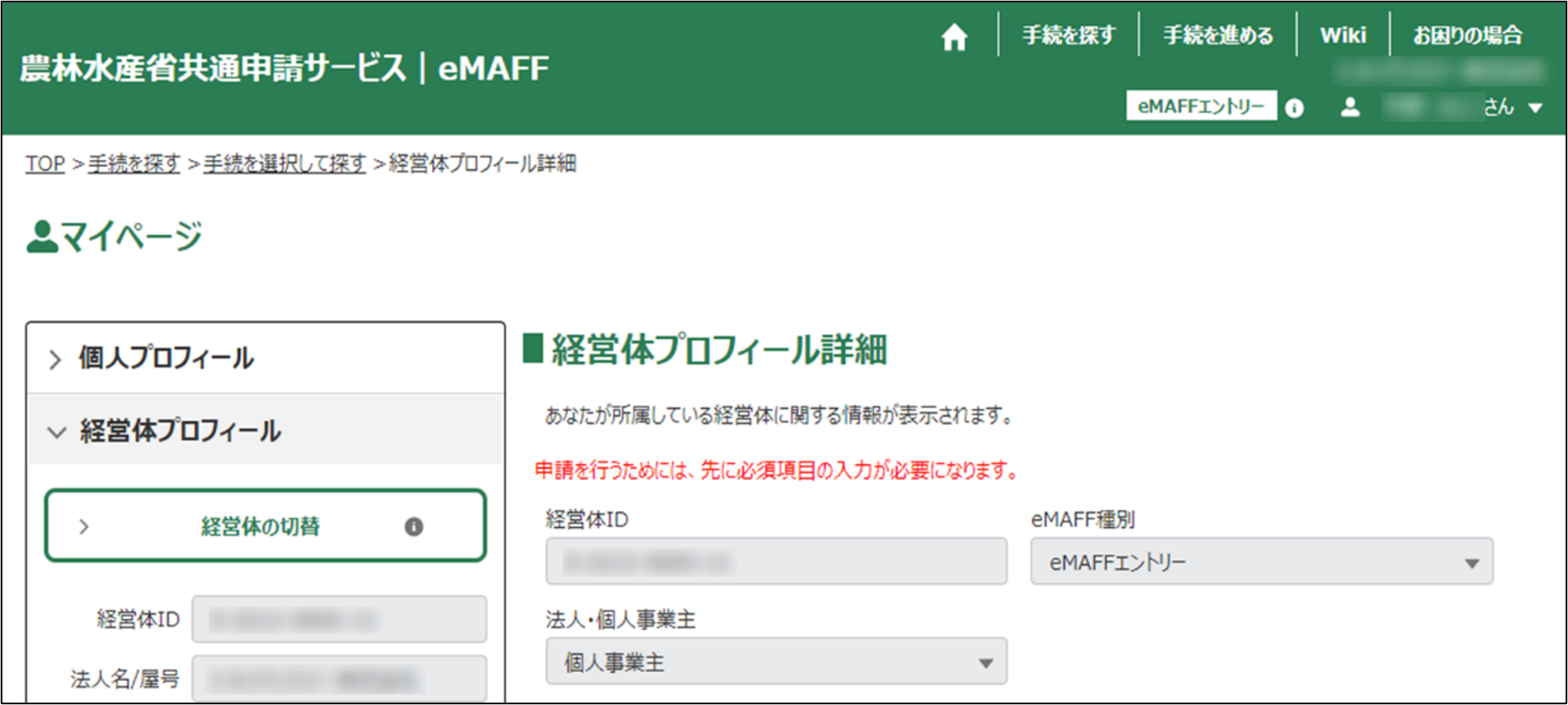This screenshot has width=1568, height=705.
Task: Open user menu dropdown arrow beside さん
Action: (x=1535, y=108)
